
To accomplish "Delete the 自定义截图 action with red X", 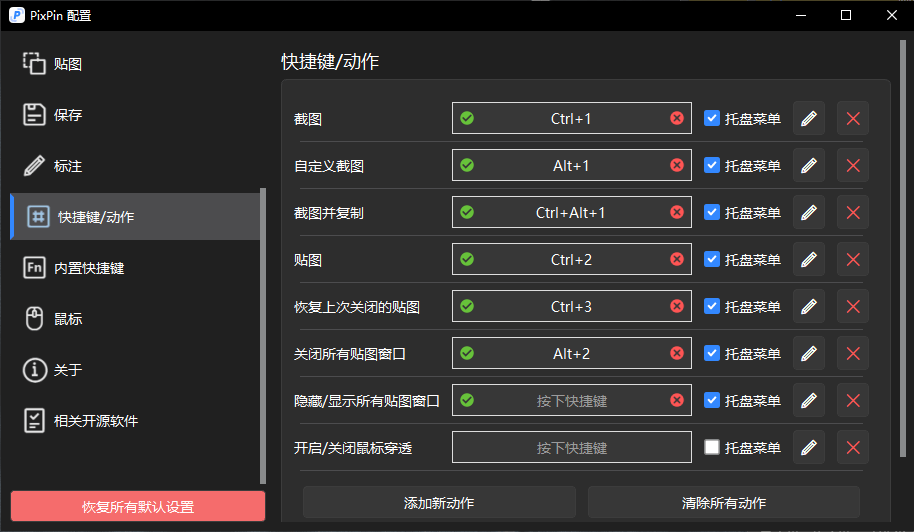I will pos(853,165).
